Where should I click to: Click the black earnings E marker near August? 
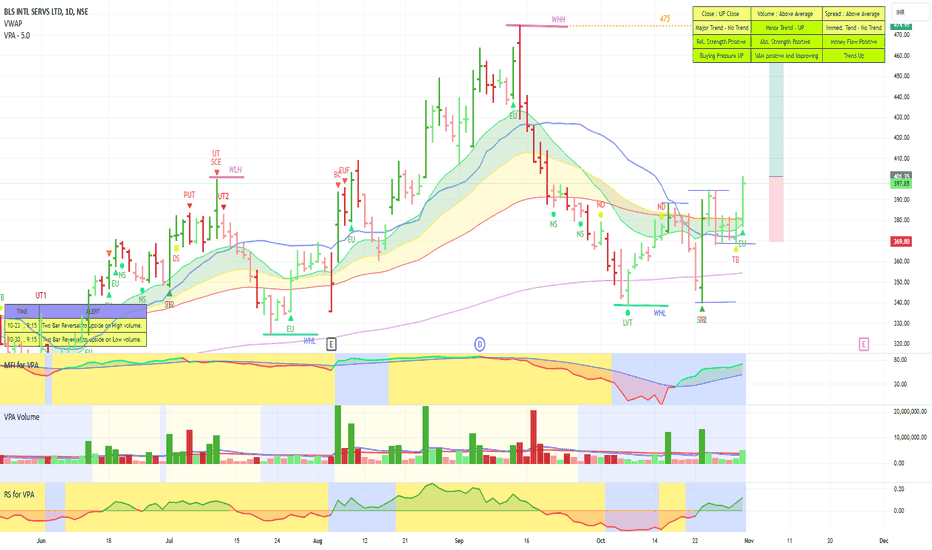point(331,344)
